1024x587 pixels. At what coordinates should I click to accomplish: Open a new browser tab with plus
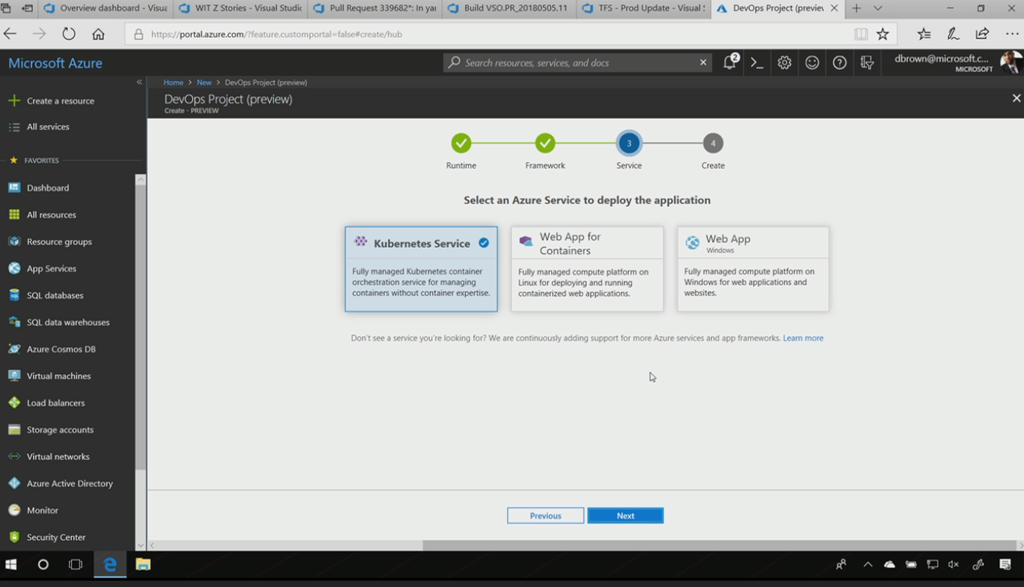pos(856,8)
